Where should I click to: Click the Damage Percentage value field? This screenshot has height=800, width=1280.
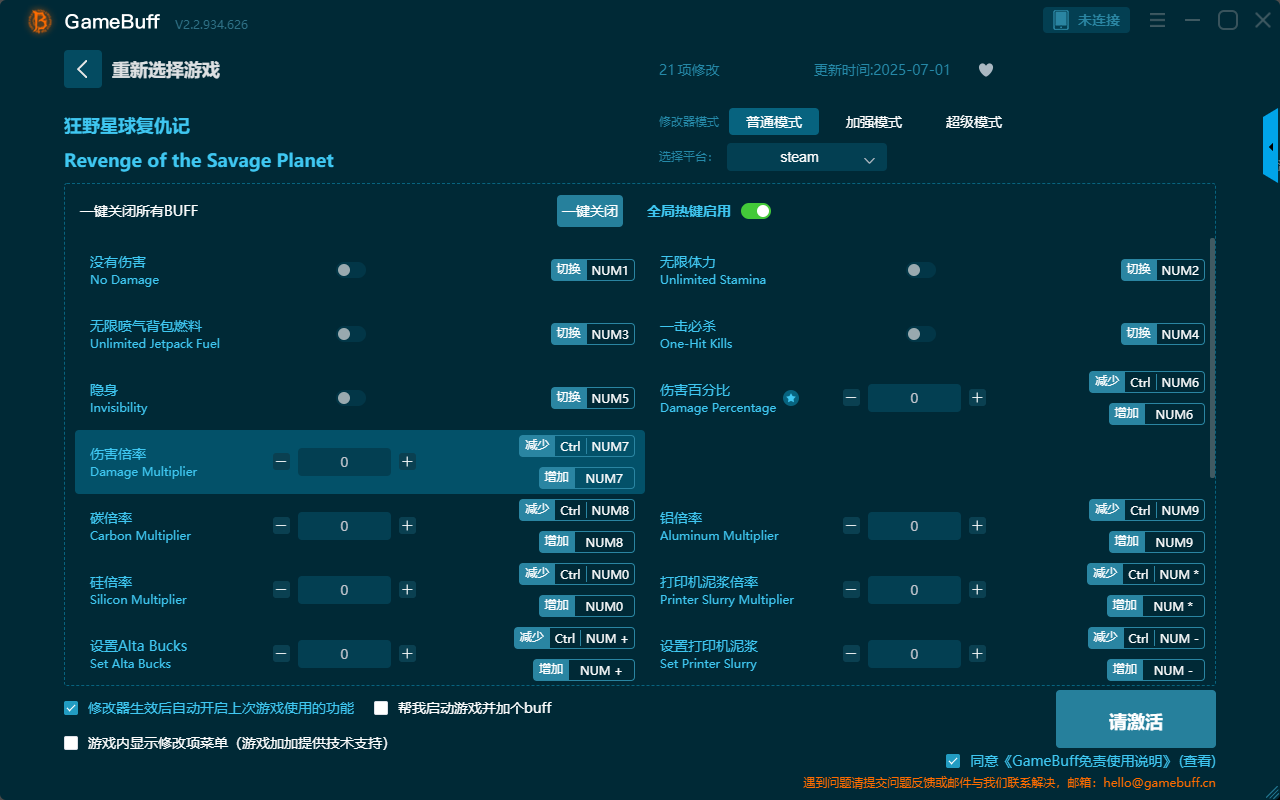[x=914, y=398]
